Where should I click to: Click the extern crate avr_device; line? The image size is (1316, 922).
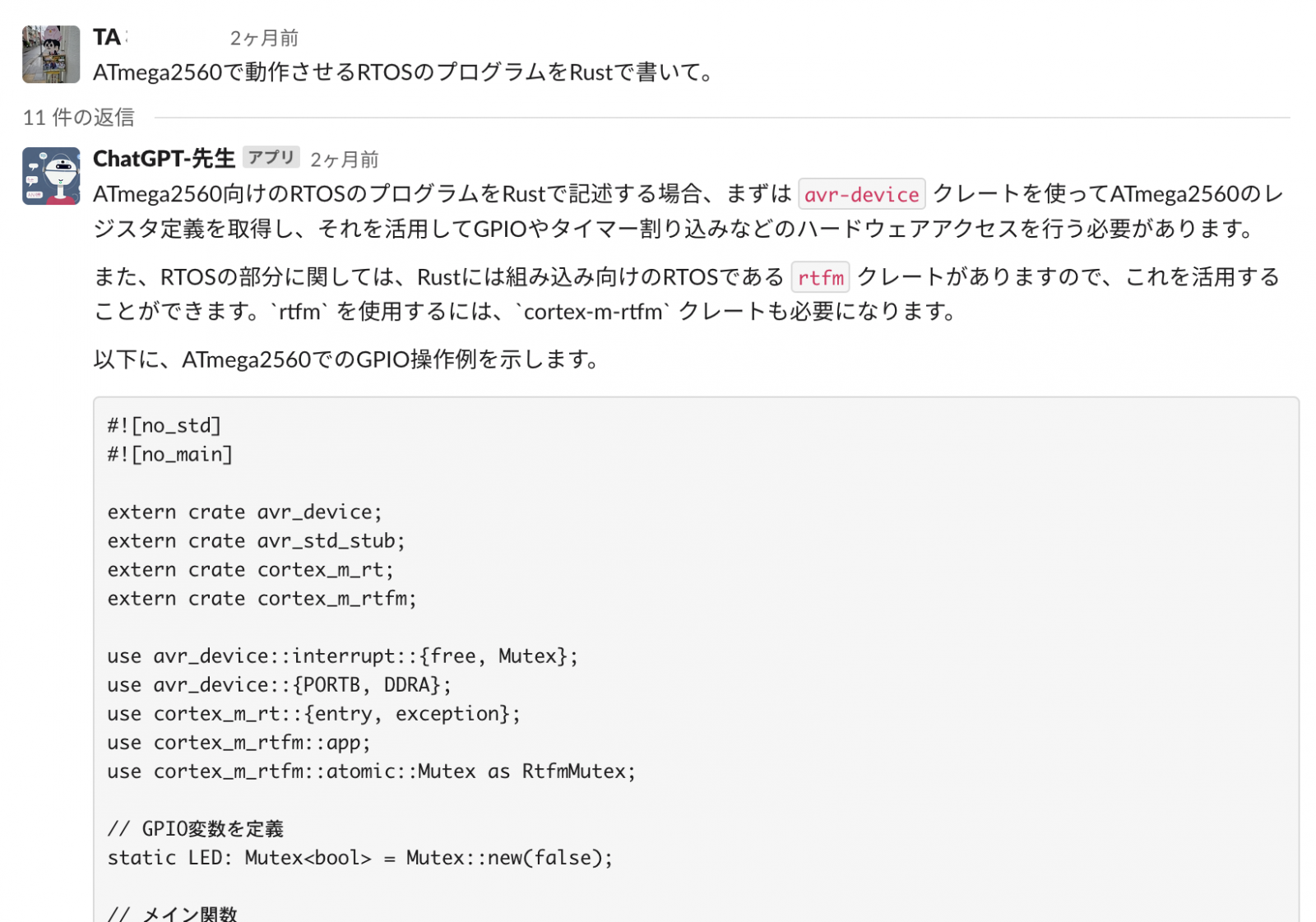coord(245,512)
